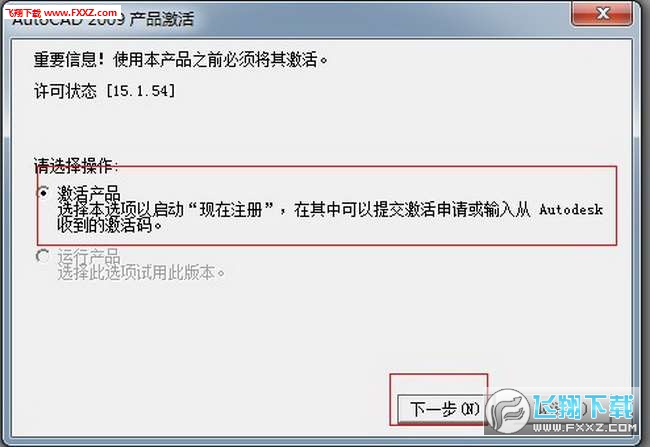
Task: Click the 下一步(N) button
Action: (x=443, y=409)
